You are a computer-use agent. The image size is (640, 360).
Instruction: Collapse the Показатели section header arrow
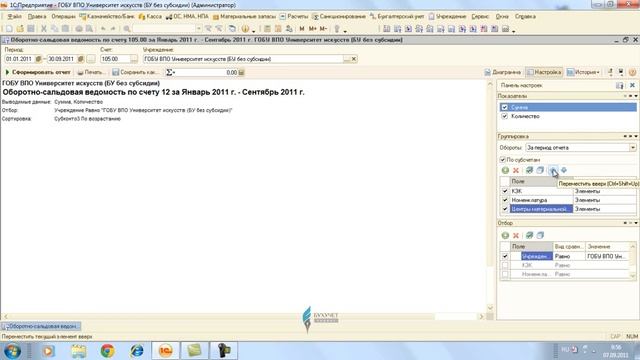click(x=636, y=96)
